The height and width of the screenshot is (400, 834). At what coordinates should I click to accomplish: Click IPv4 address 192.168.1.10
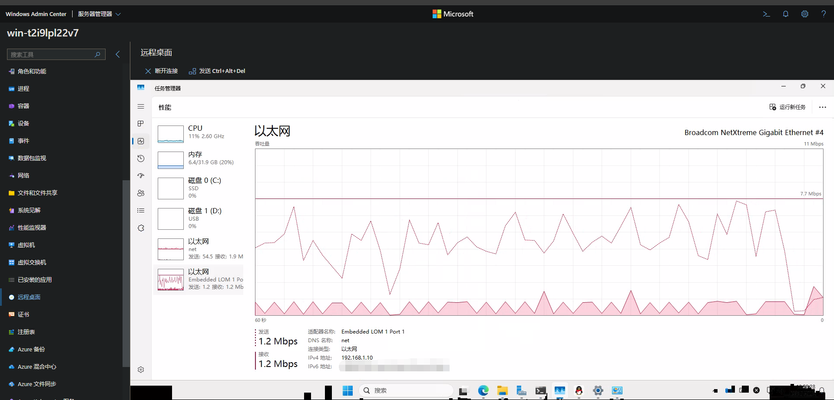click(357, 357)
